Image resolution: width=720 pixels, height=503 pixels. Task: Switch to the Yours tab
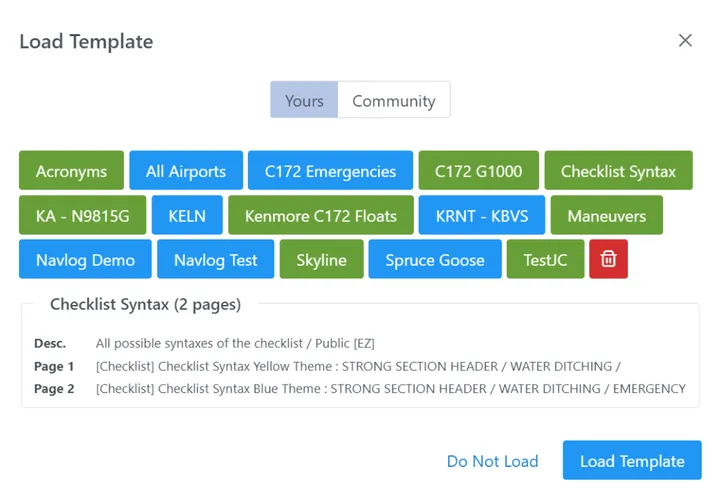point(304,100)
